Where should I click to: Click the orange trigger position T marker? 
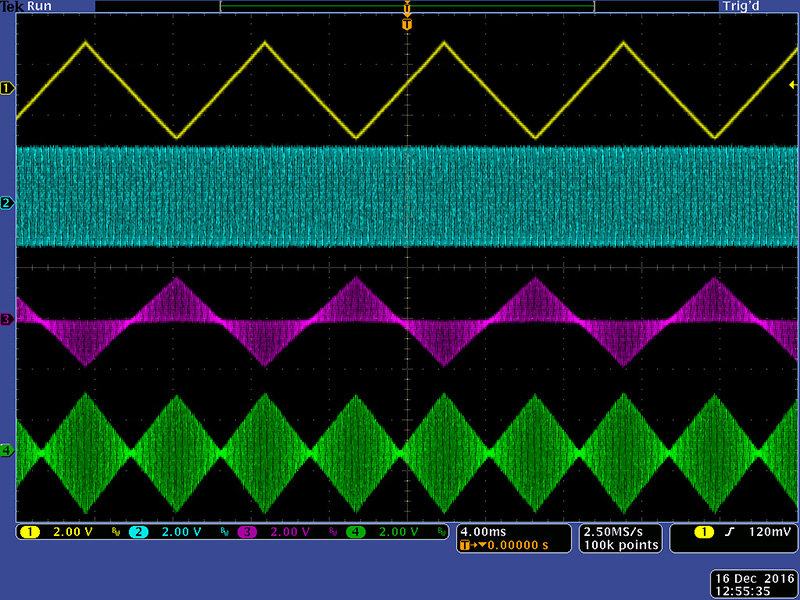click(406, 23)
